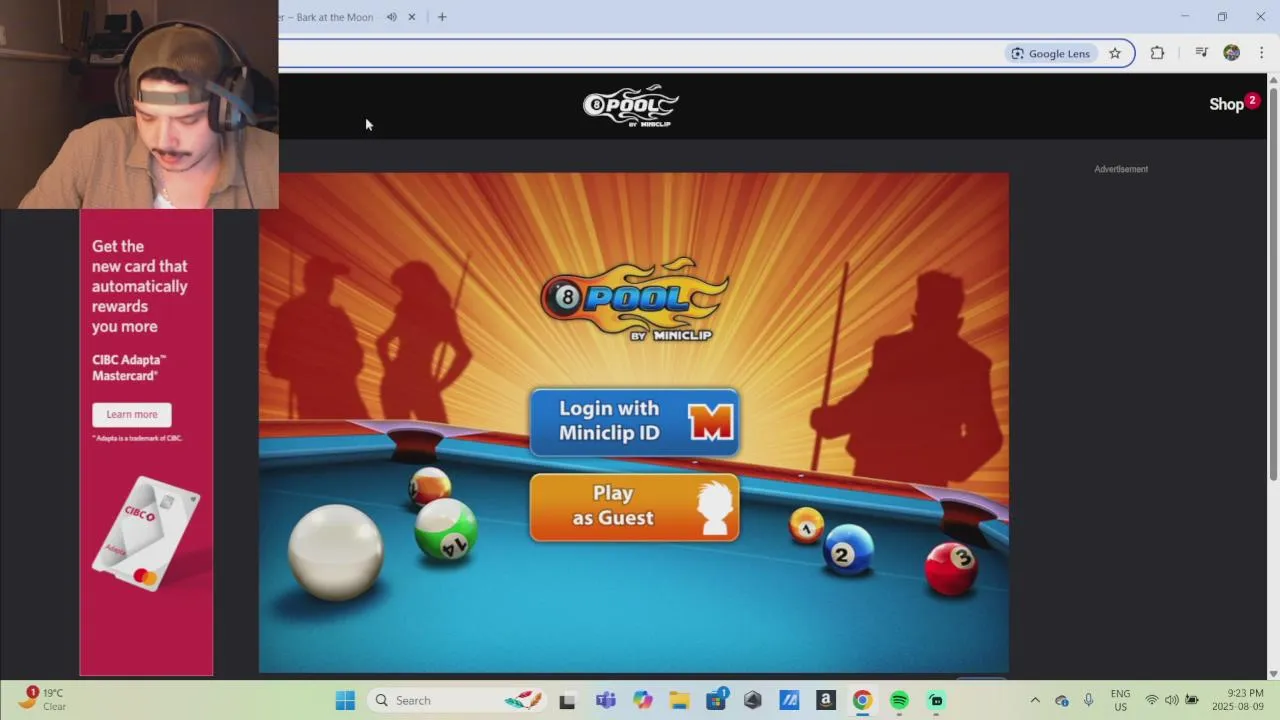Open Spotify from the taskbar
1280x720 pixels.
coord(899,700)
